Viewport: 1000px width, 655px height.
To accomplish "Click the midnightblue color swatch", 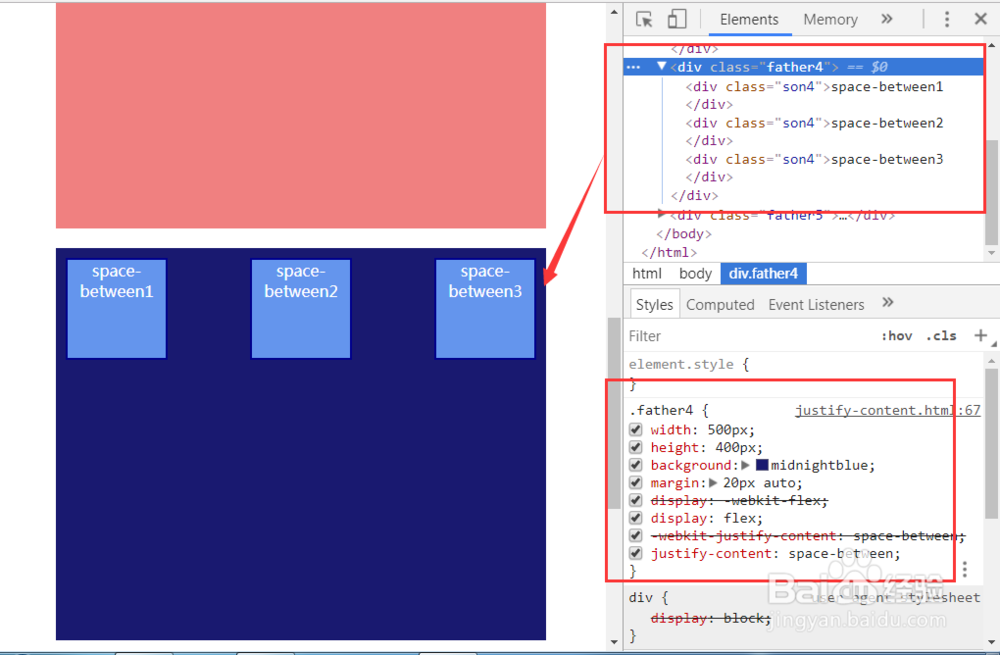I will point(763,464).
